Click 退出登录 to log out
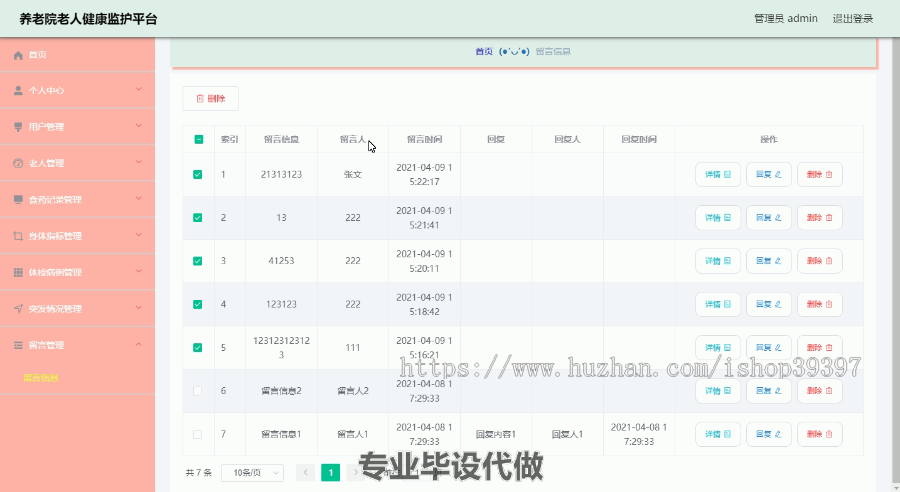This screenshot has height=492, width=900. (x=853, y=18)
